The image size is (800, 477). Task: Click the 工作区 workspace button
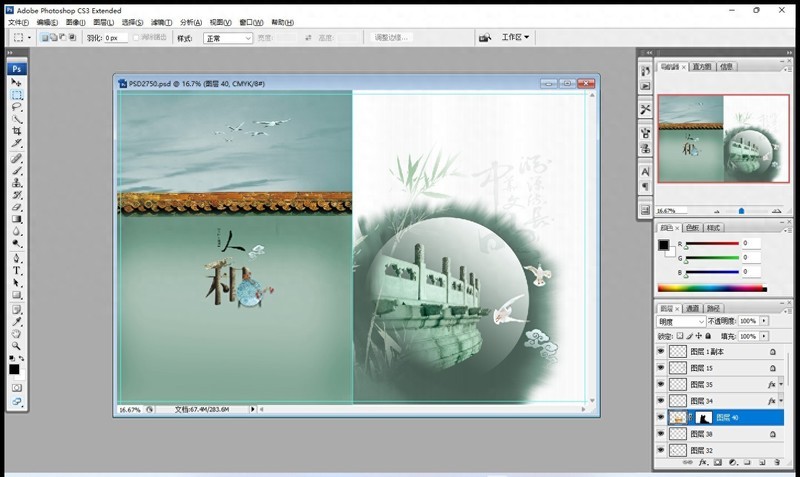[517, 37]
